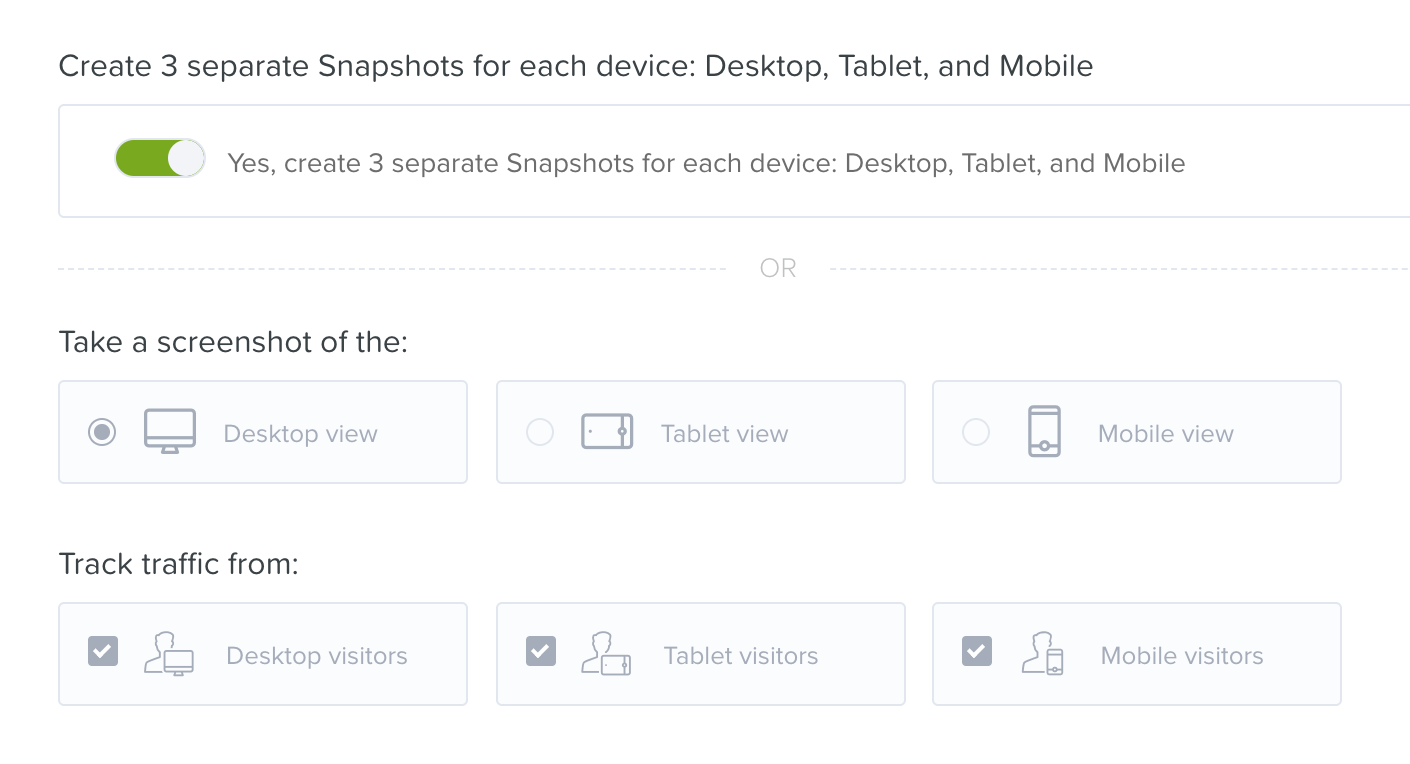Click the 'Tablet visitors' text label

pyautogui.click(x=741, y=656)
